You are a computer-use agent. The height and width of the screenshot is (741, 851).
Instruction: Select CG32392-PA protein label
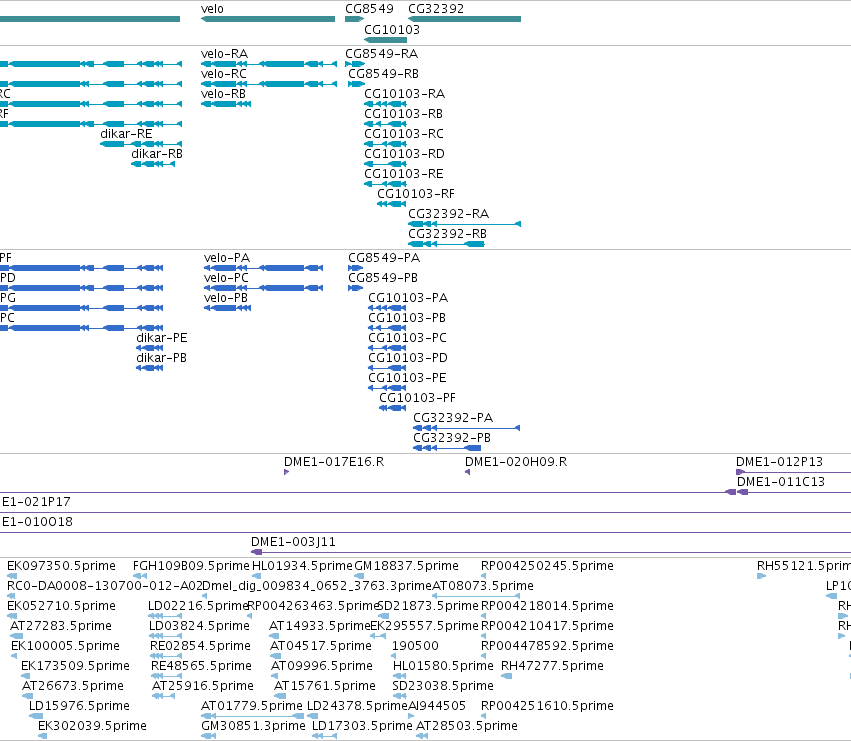[x=453, y=418]
